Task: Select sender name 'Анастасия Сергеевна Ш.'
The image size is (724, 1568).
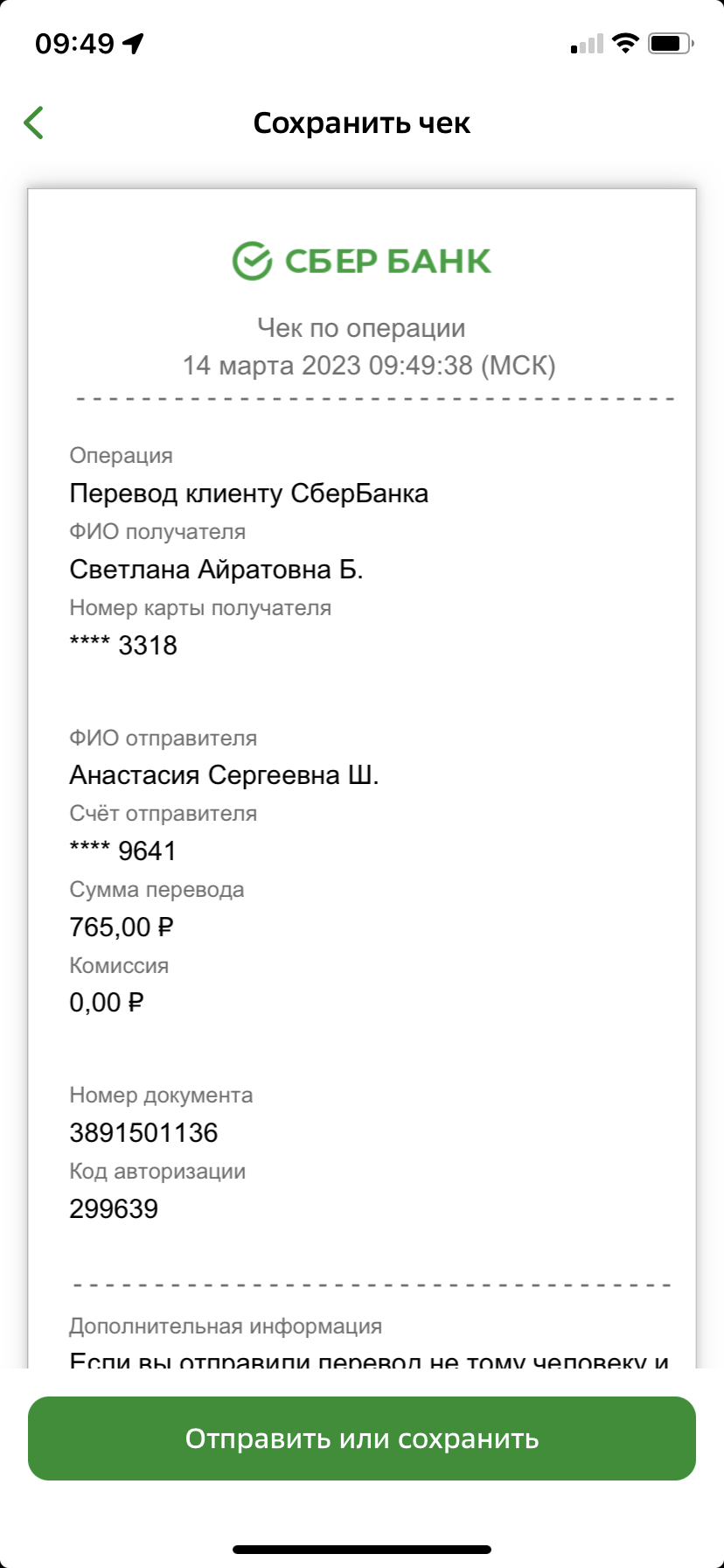Action: click(x=224, y=775)
